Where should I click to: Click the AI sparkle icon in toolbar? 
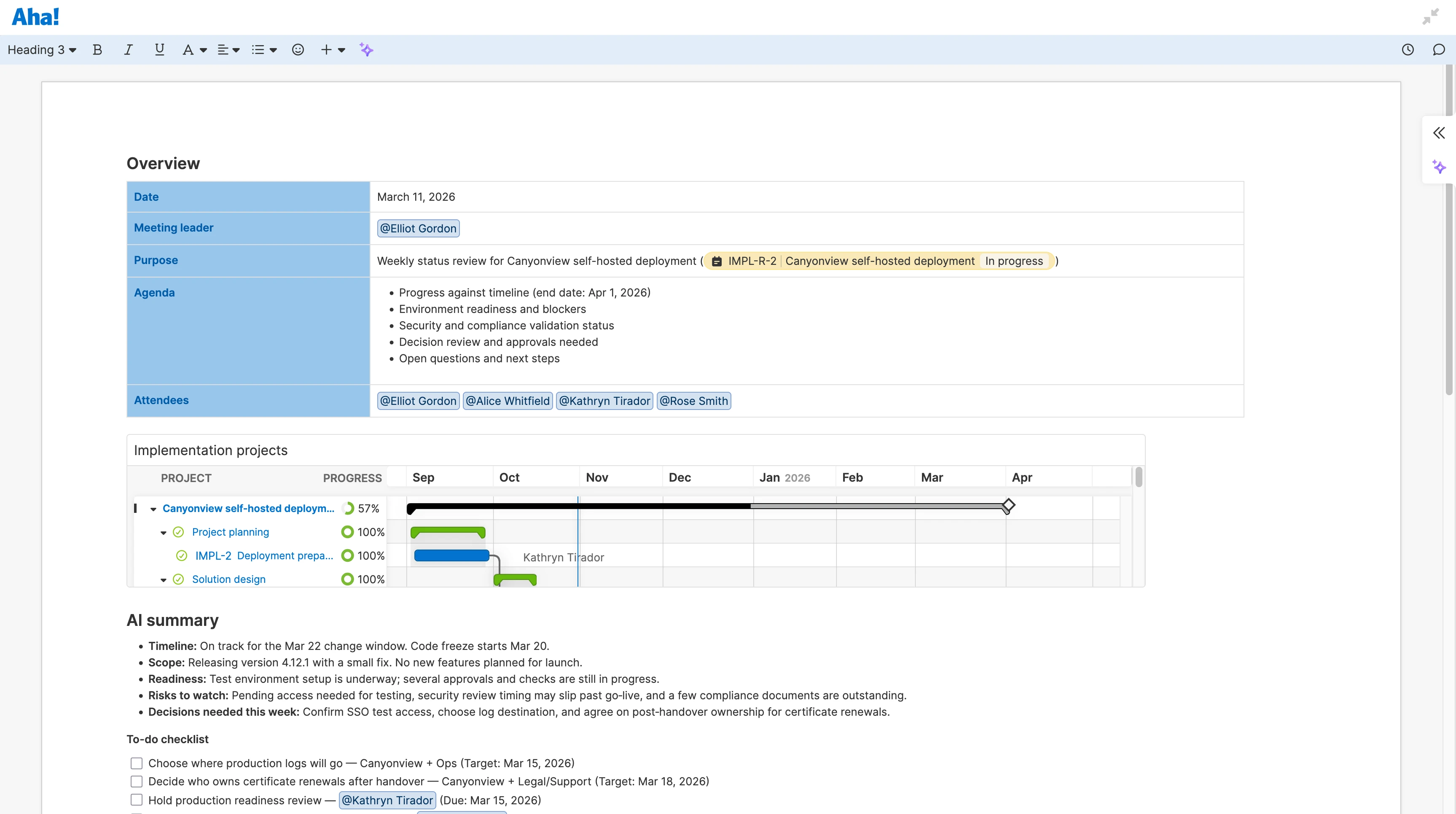point(366,50)
